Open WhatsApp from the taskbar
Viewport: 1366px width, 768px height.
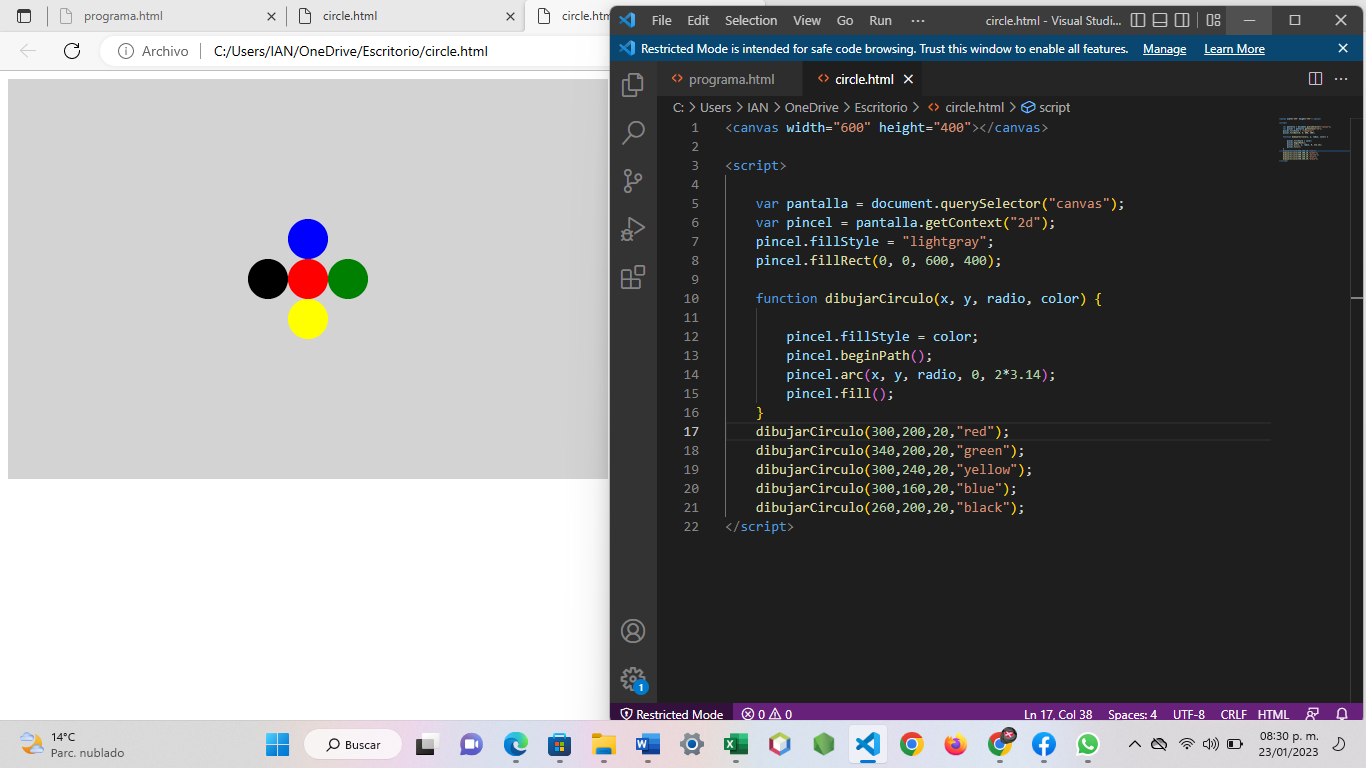[1088, 744]
